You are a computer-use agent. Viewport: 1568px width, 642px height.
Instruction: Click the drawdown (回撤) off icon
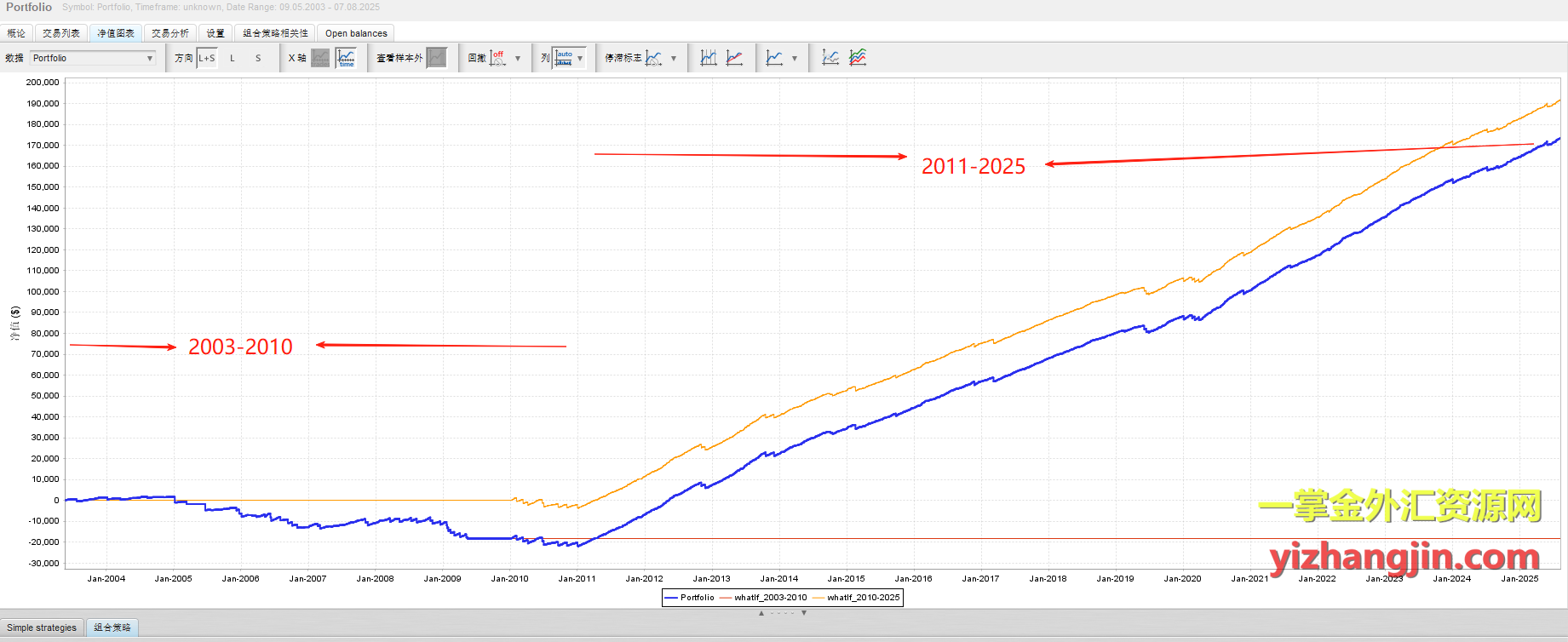497,58
